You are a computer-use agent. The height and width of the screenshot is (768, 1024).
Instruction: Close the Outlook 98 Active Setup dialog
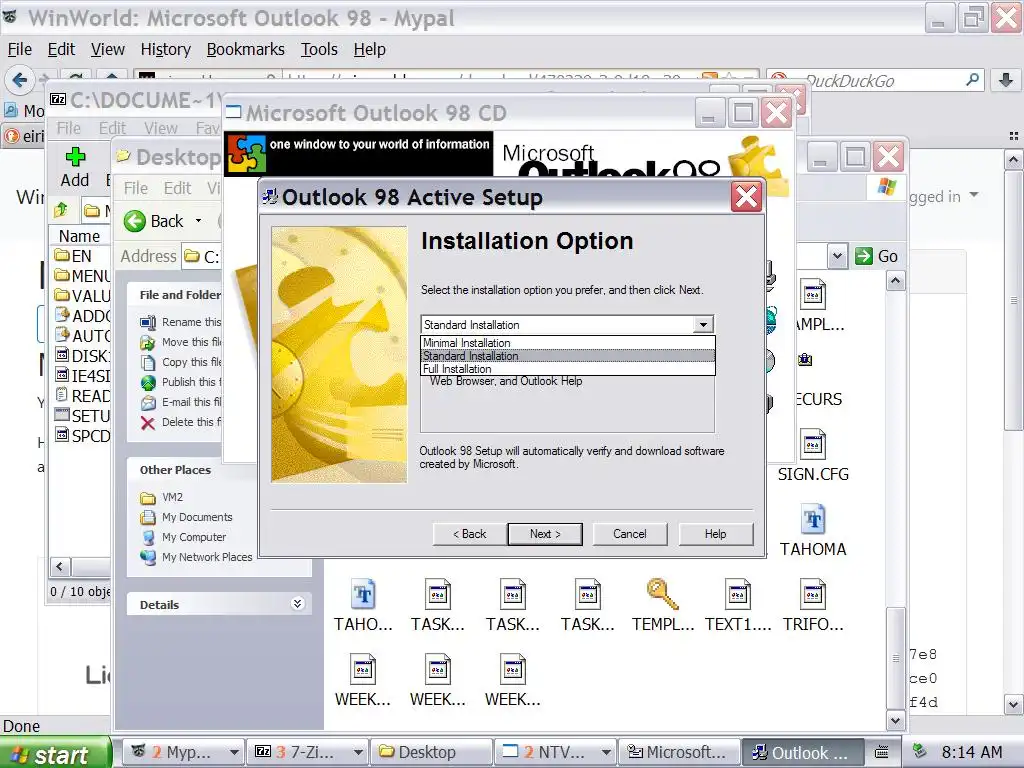pyautogui.click(x=746, y=197)
